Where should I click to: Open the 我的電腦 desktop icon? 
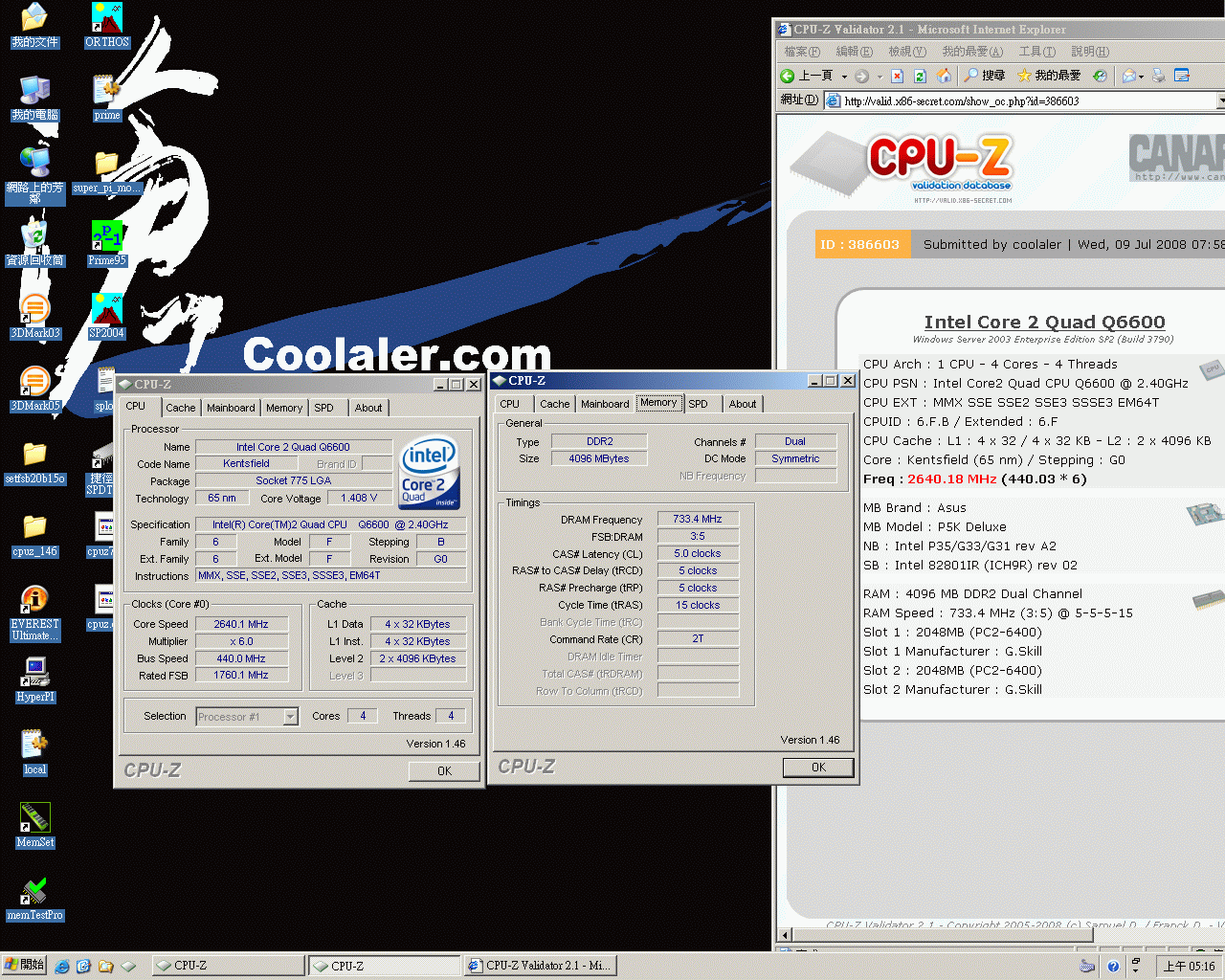coord(34,99)
